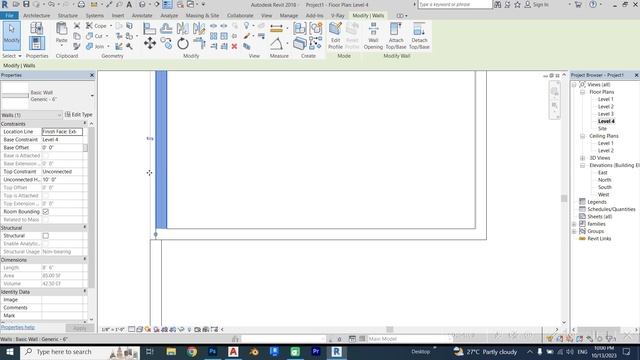Open the Massing & Site tab
The width and height of the screenshot is (640, 360).
coord(202,16)
